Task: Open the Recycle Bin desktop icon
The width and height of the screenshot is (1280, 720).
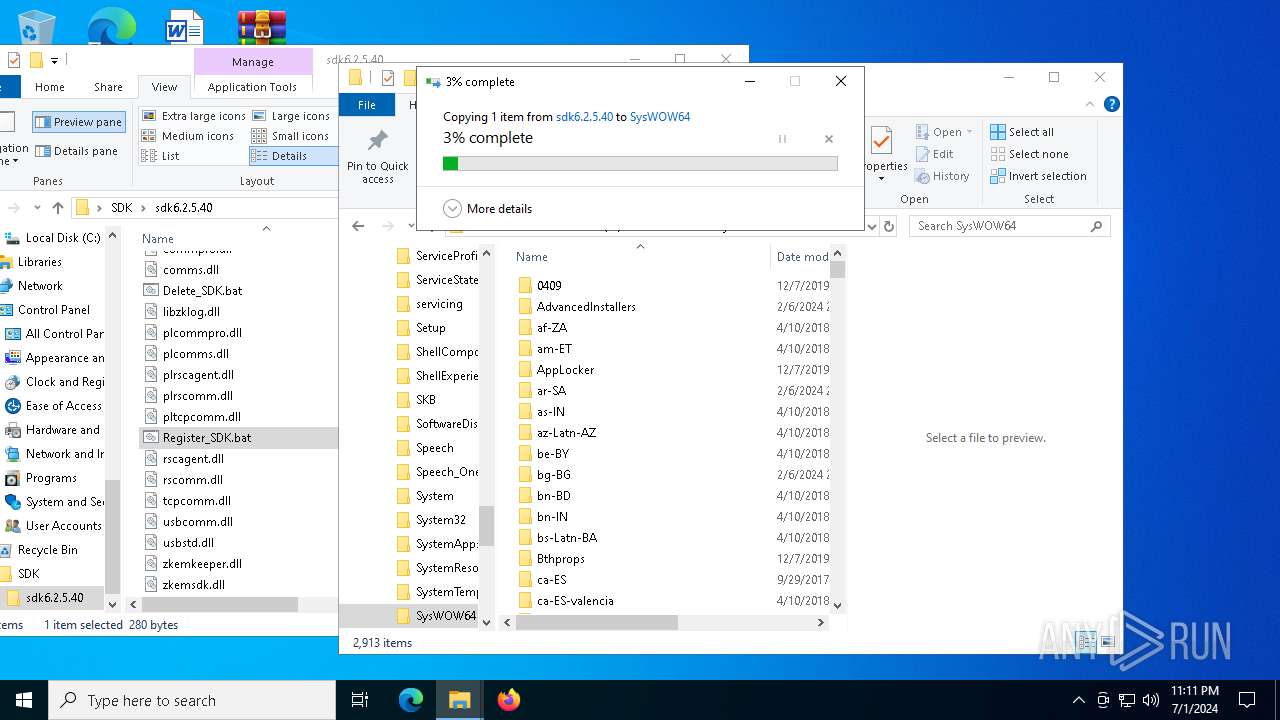Action: click(x=38, y=26)
